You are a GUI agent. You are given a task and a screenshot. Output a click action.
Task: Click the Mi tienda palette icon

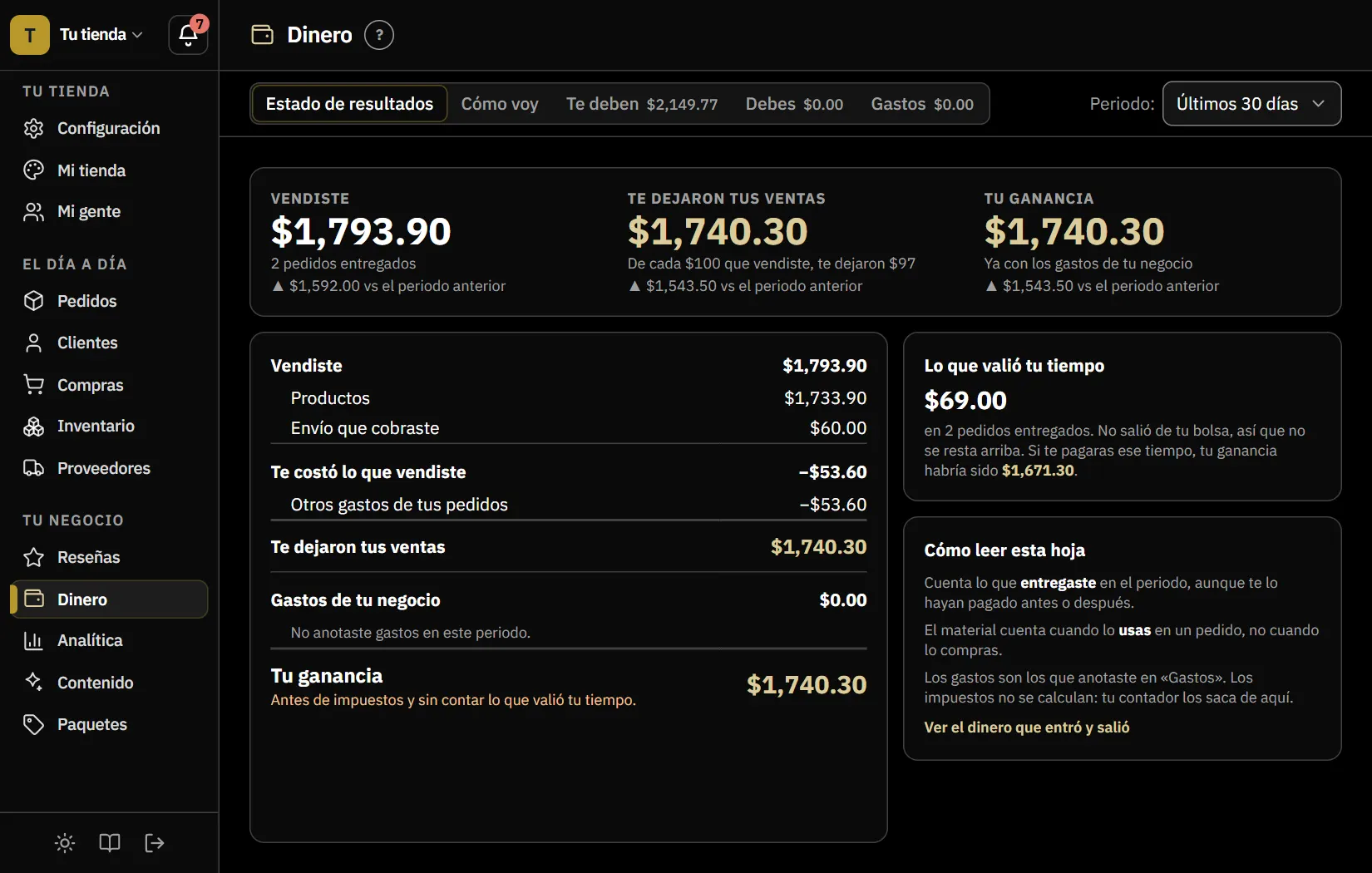[x=33, y=170]
